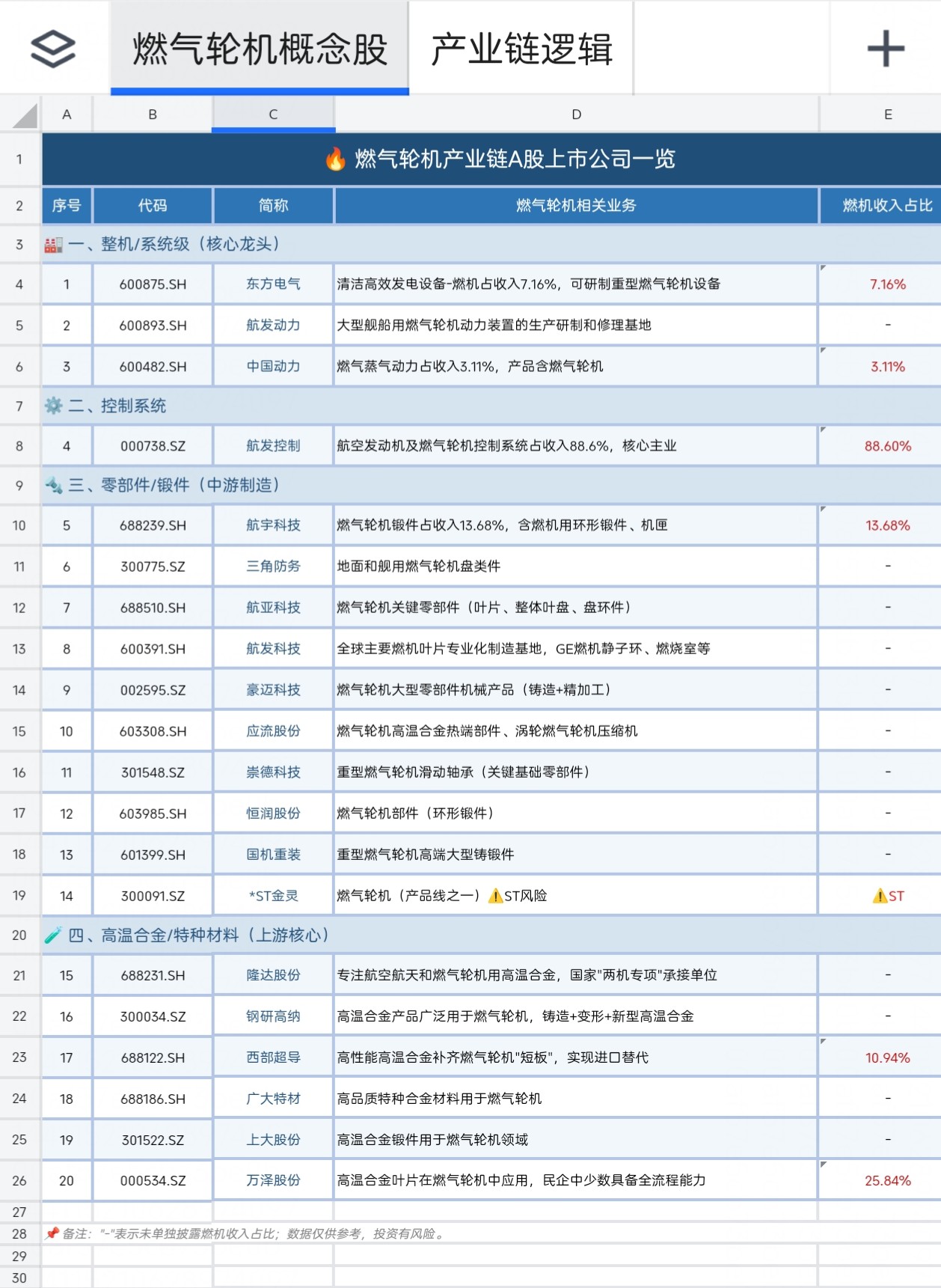The image size is (941, 1288).
Task: Click the gear icon beside 控制系统
Action: (53, 406)
